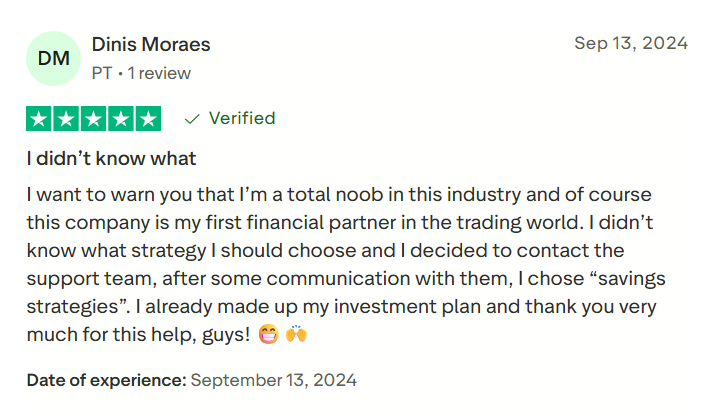
Task: Click the "Date of experience:" label
Action: pos(106,380)
